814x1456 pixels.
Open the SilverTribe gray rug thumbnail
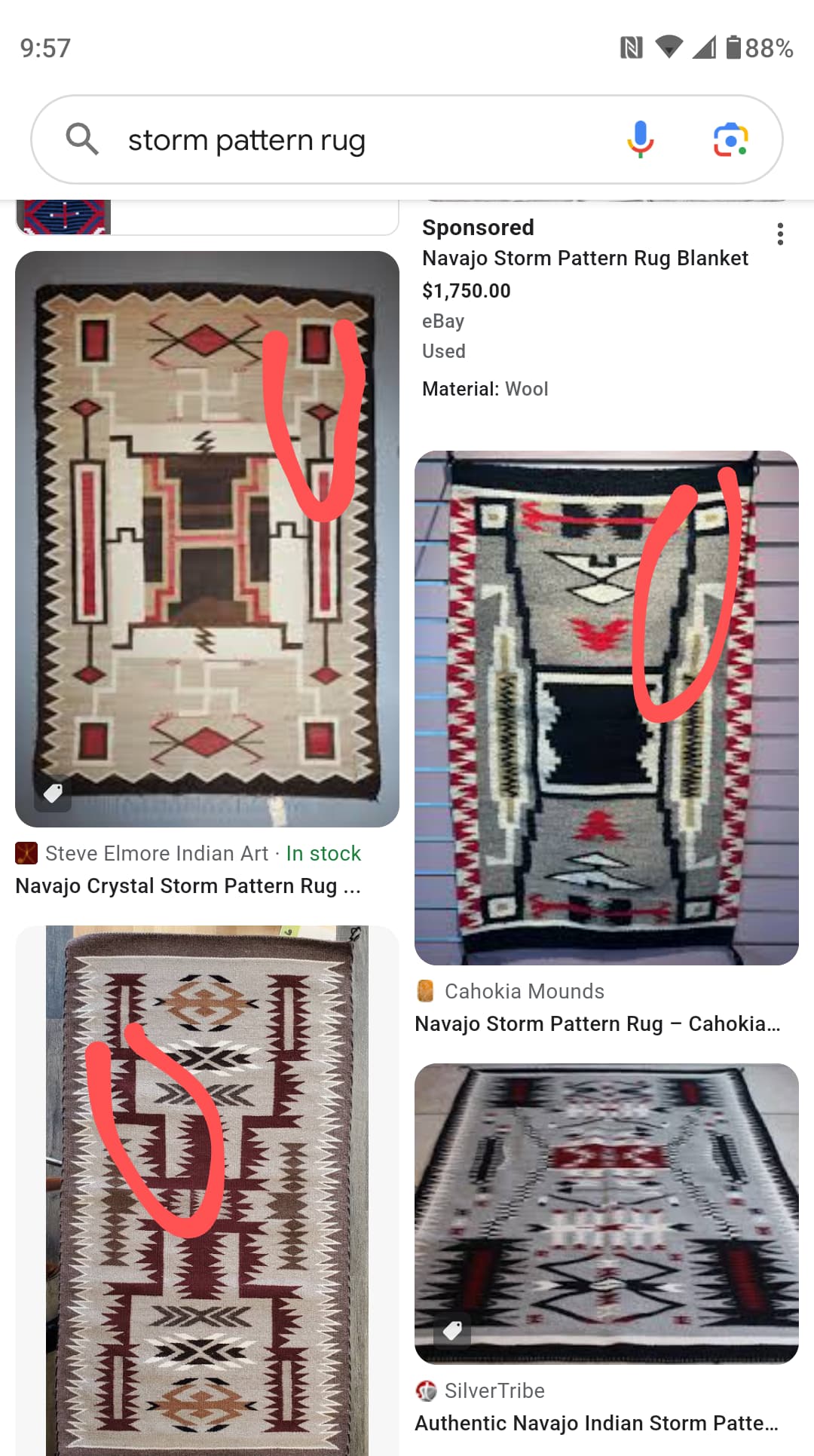click(x=607, y=1213)
